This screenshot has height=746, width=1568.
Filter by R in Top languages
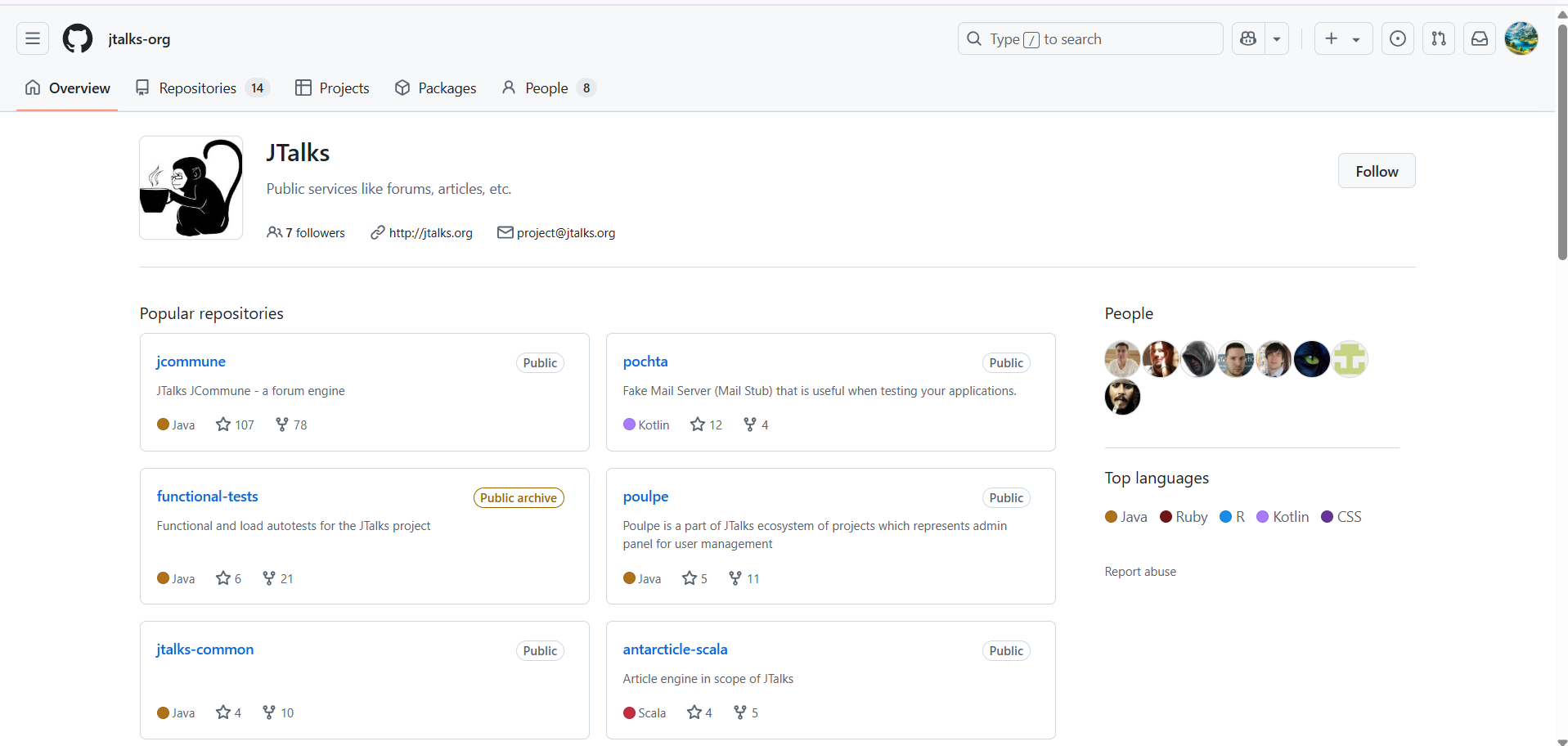pos(1233,517)
